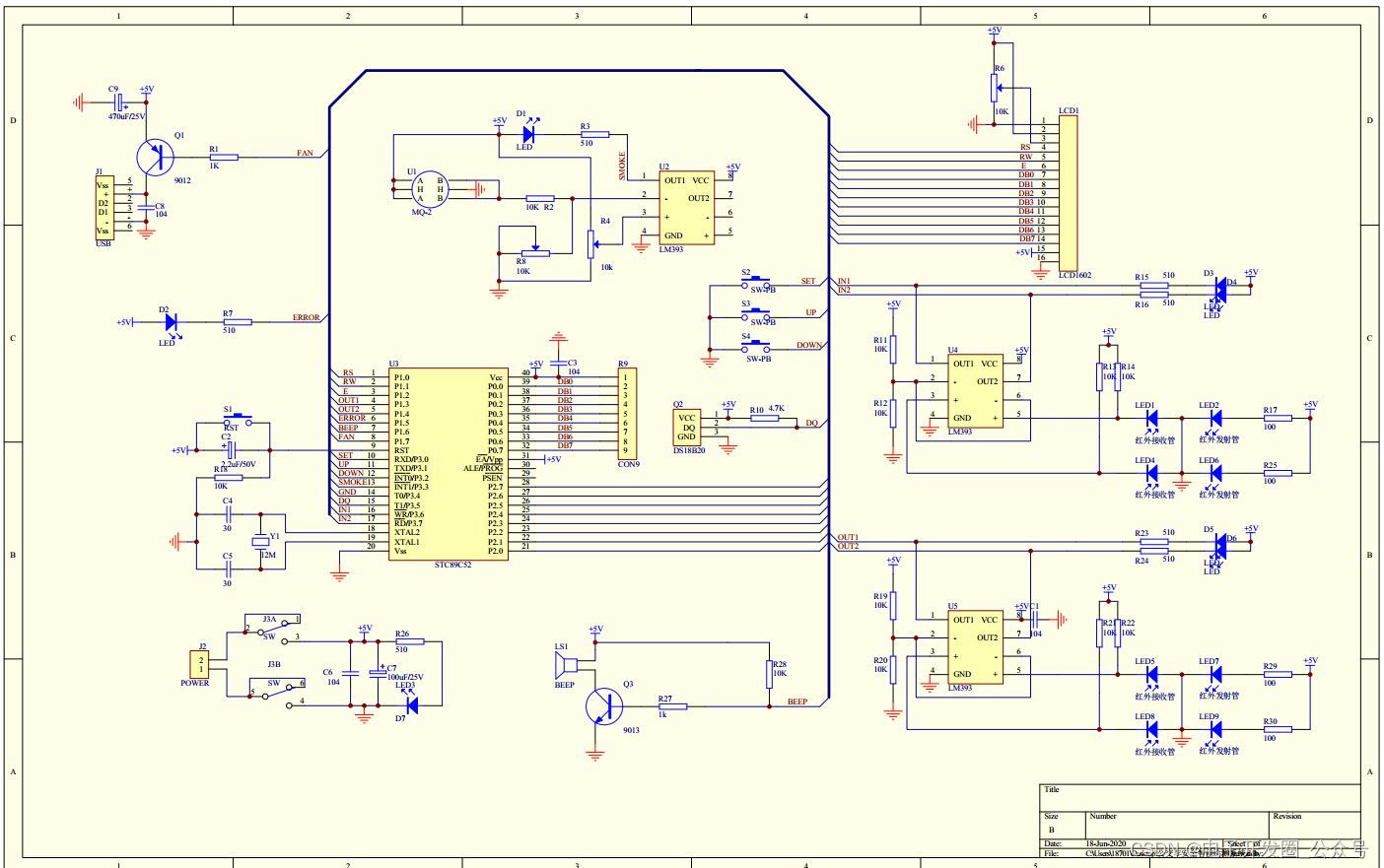Image resolution: width=1384 pixels, height=868 pixels.
Task: Select the J1 USB connector block
Action: coord(104,208)
